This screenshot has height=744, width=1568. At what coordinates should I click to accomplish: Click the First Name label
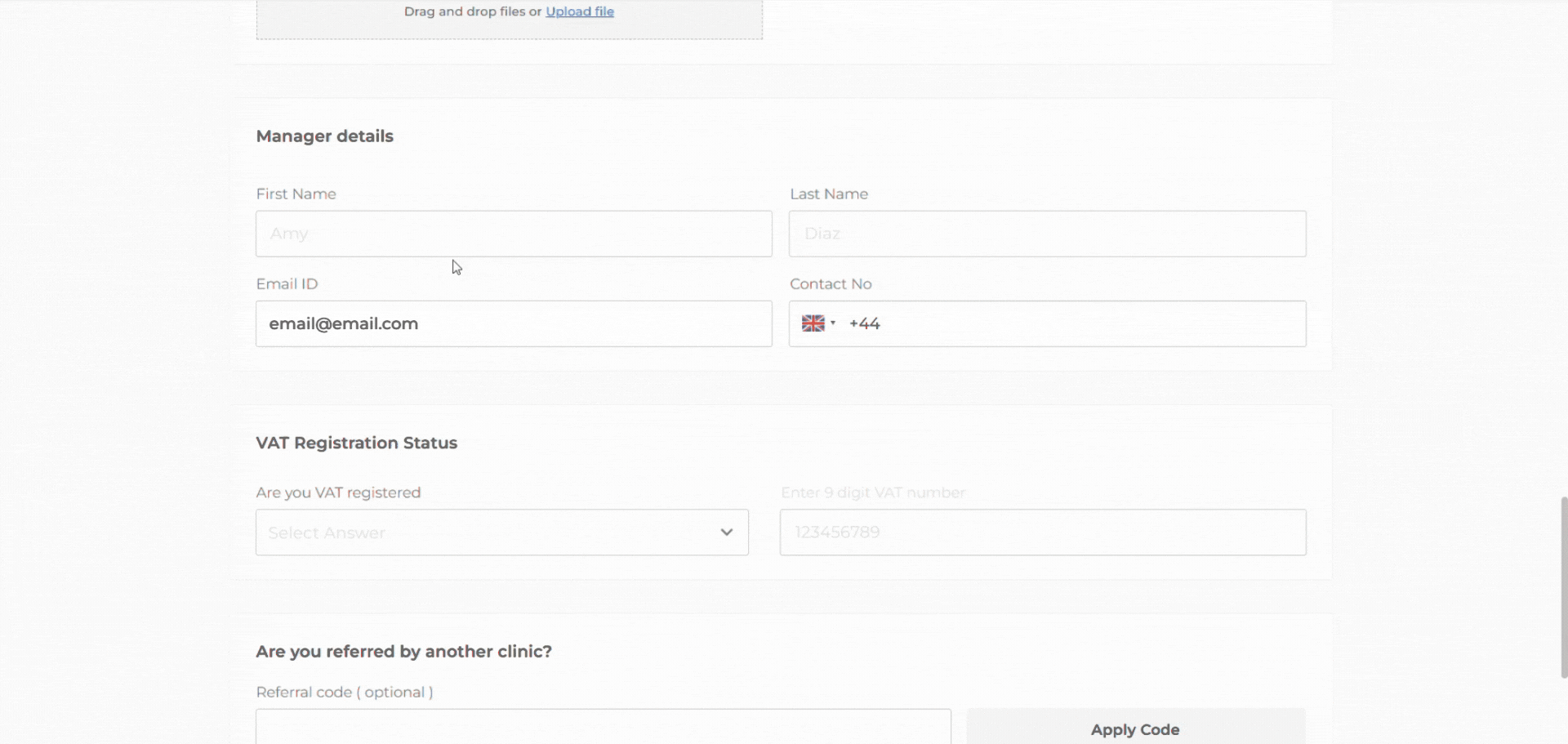tap(296, 194)
